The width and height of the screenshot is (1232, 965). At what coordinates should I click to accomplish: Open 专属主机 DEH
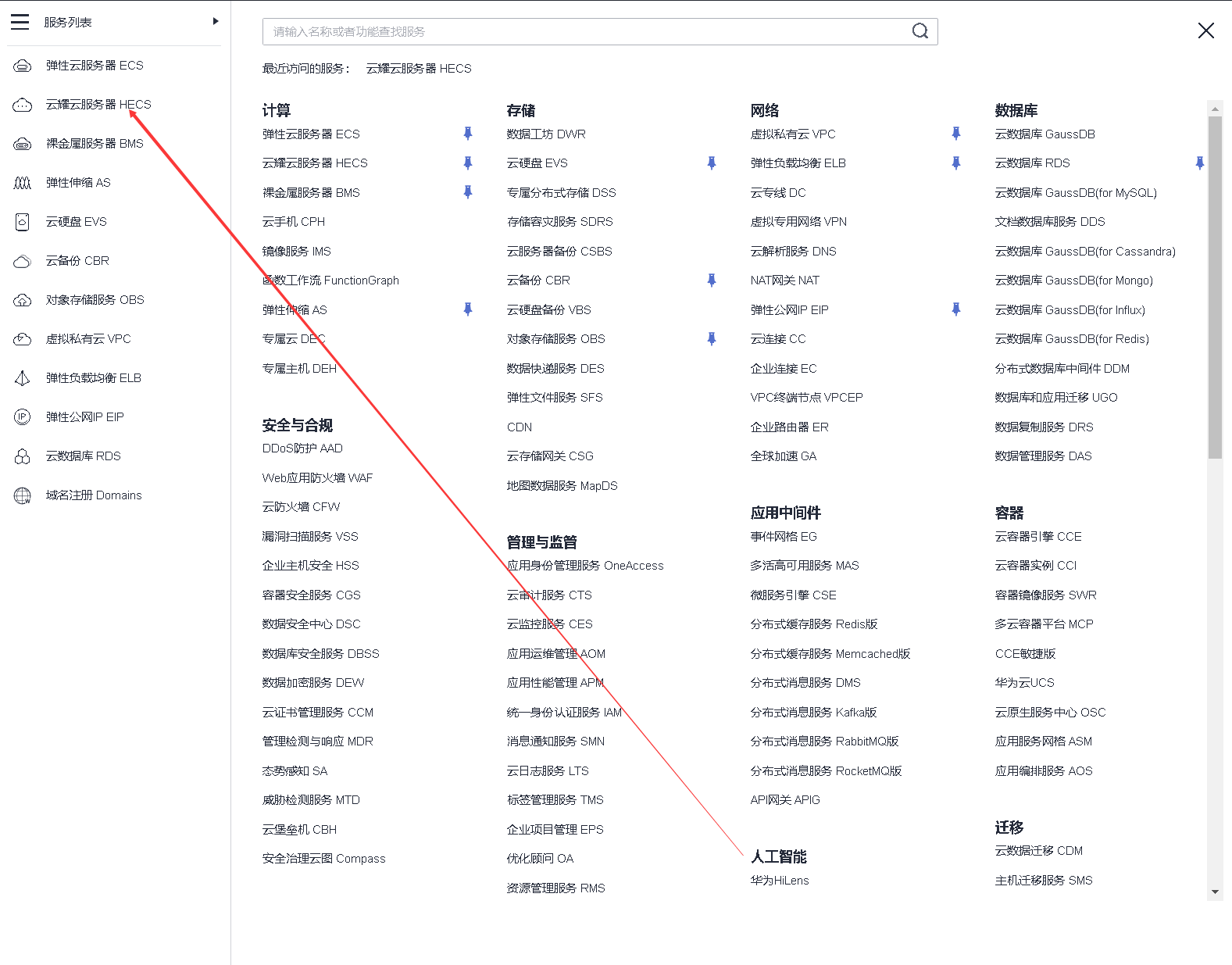tap(299, 369)
